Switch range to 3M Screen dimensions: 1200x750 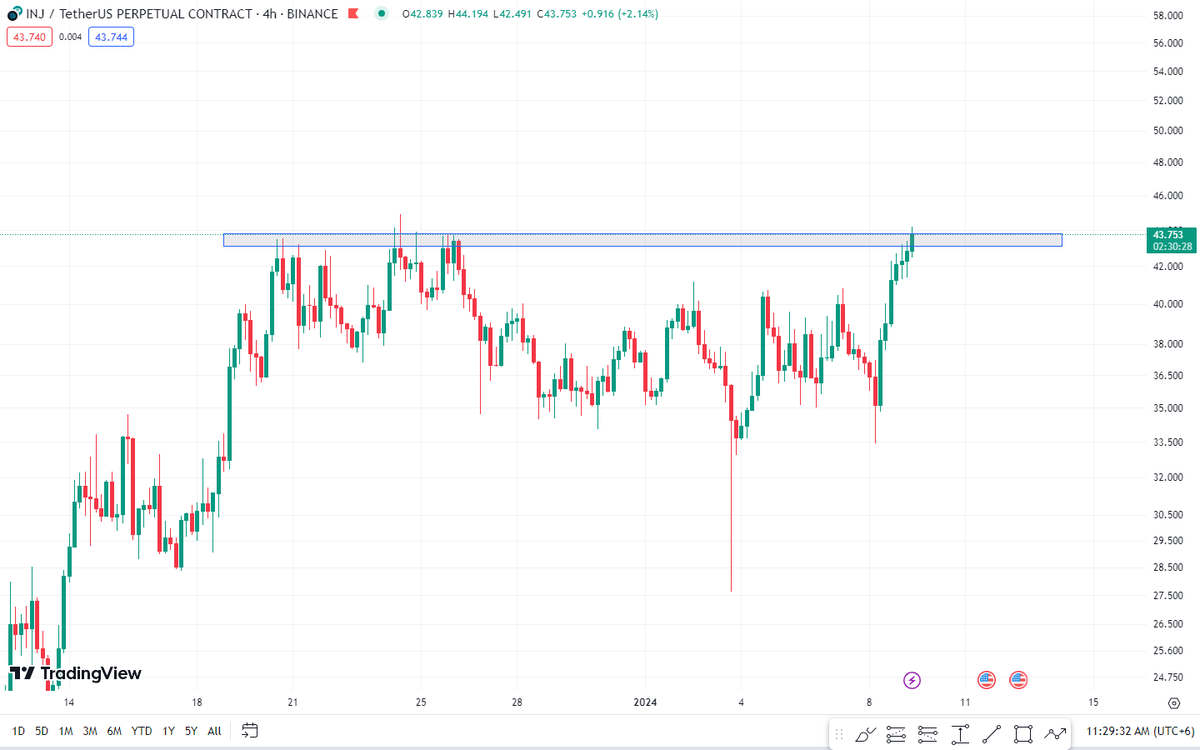click(90, 731)
